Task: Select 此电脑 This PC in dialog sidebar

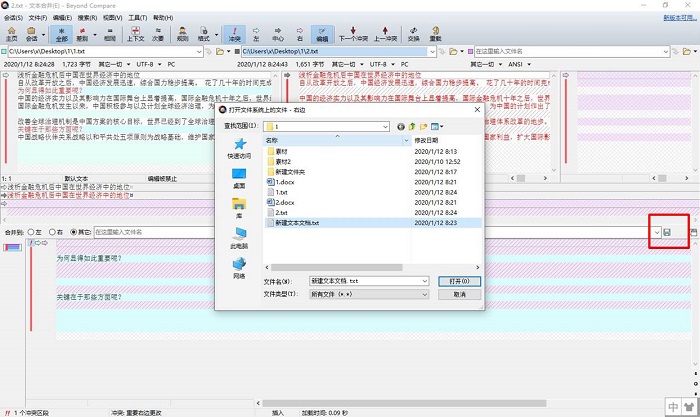Action: click(x=239, y=238)
